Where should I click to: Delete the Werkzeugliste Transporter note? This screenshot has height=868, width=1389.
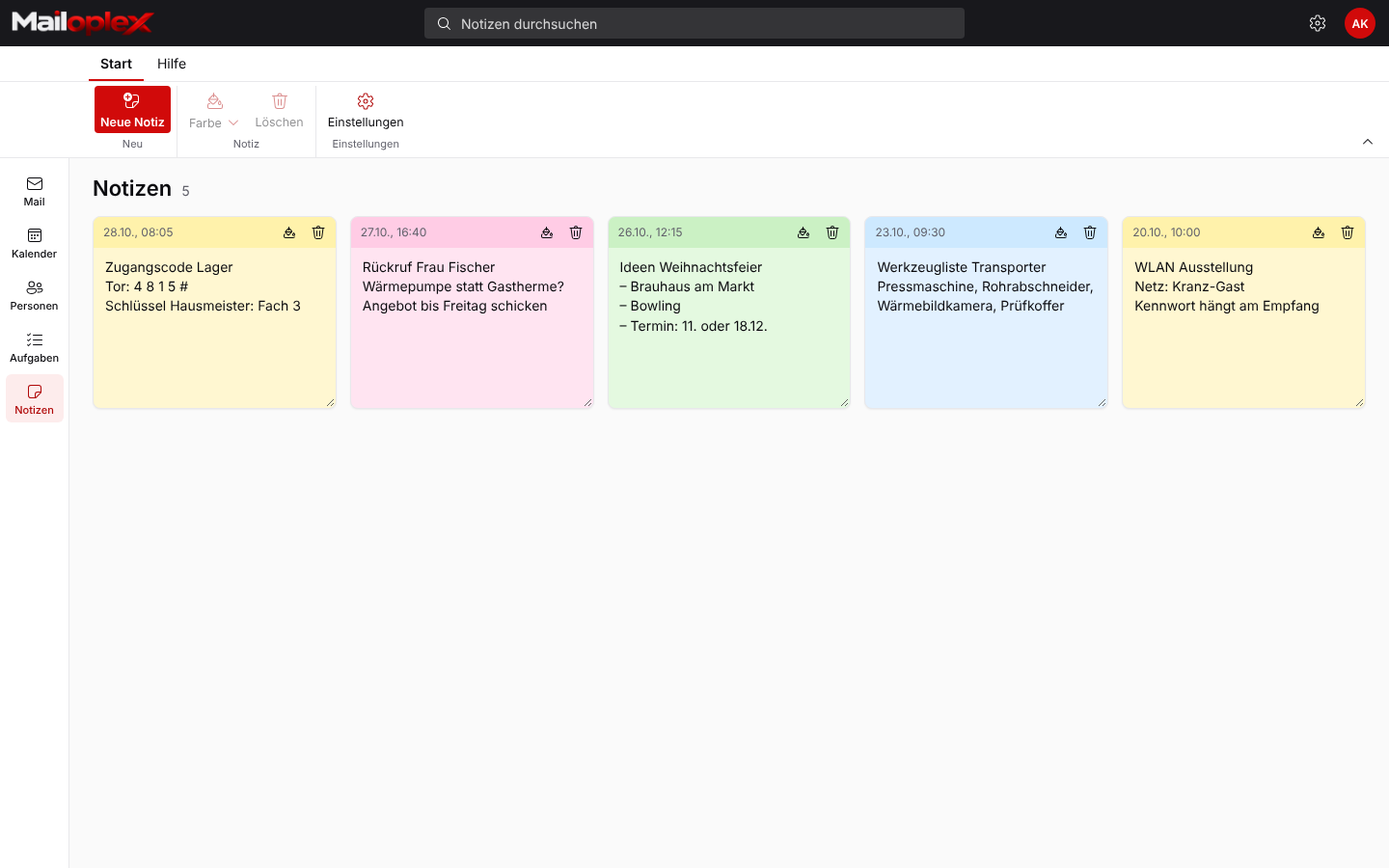pos(1090,232)
